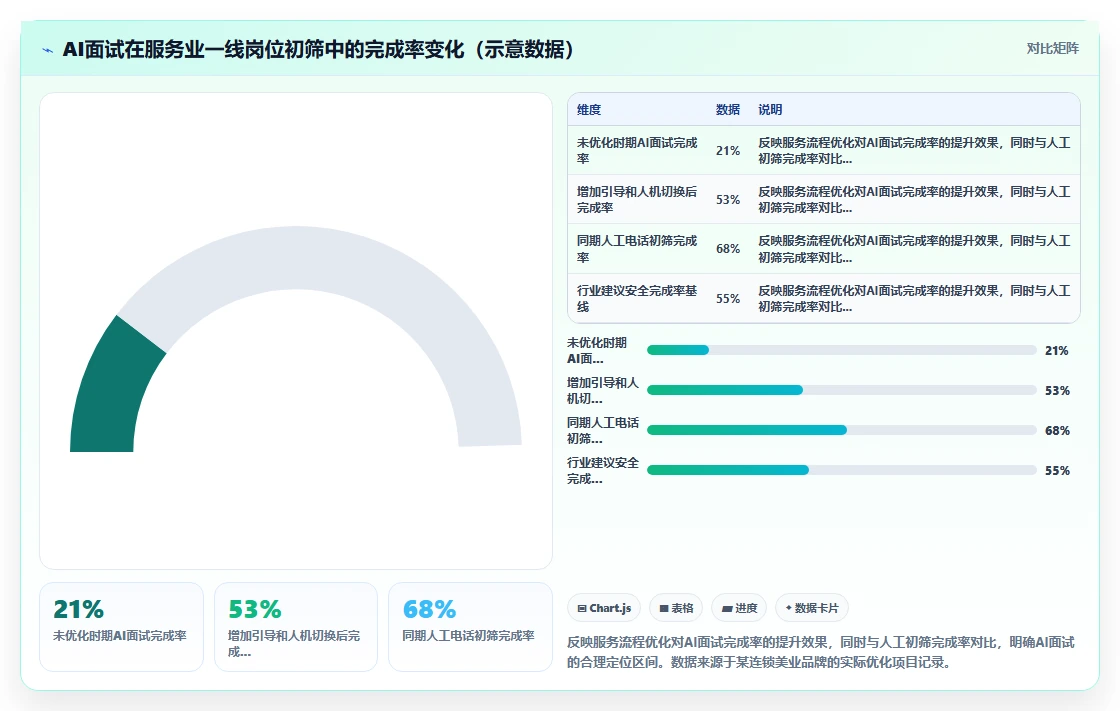The height and width of the screenshot is (711, 1120).
Task: Click the 53% value in the table
Action: coord(728,200)
